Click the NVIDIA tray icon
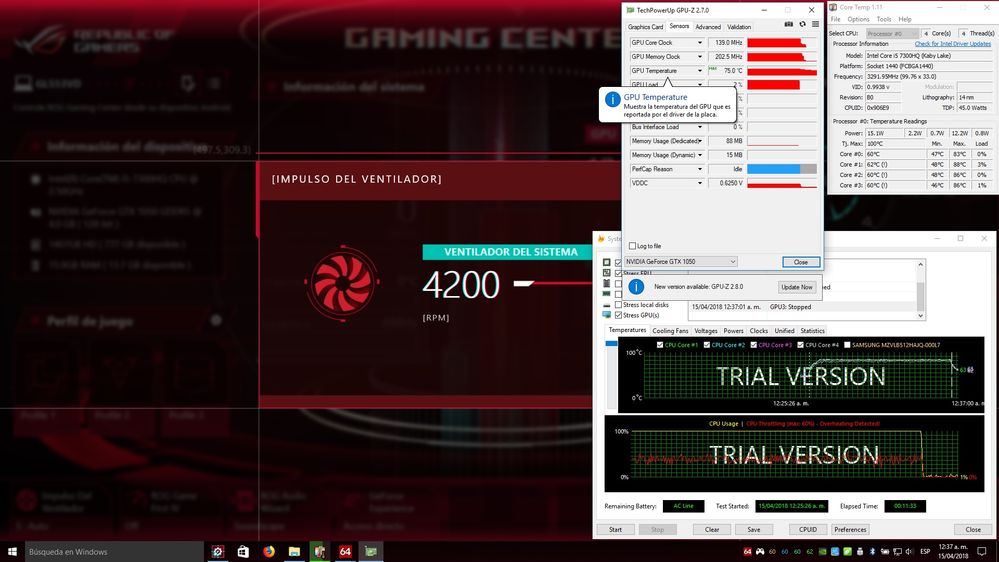The width and height of the screenshot is (999, 562). [823, 551]
